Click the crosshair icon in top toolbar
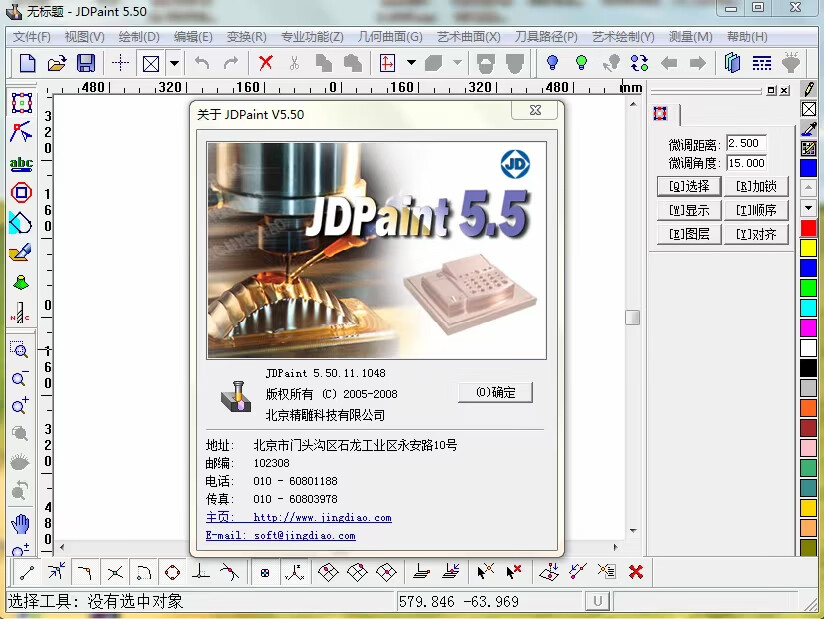The width and height of the screenshot is (824, 619). click(x=120, y=64)
